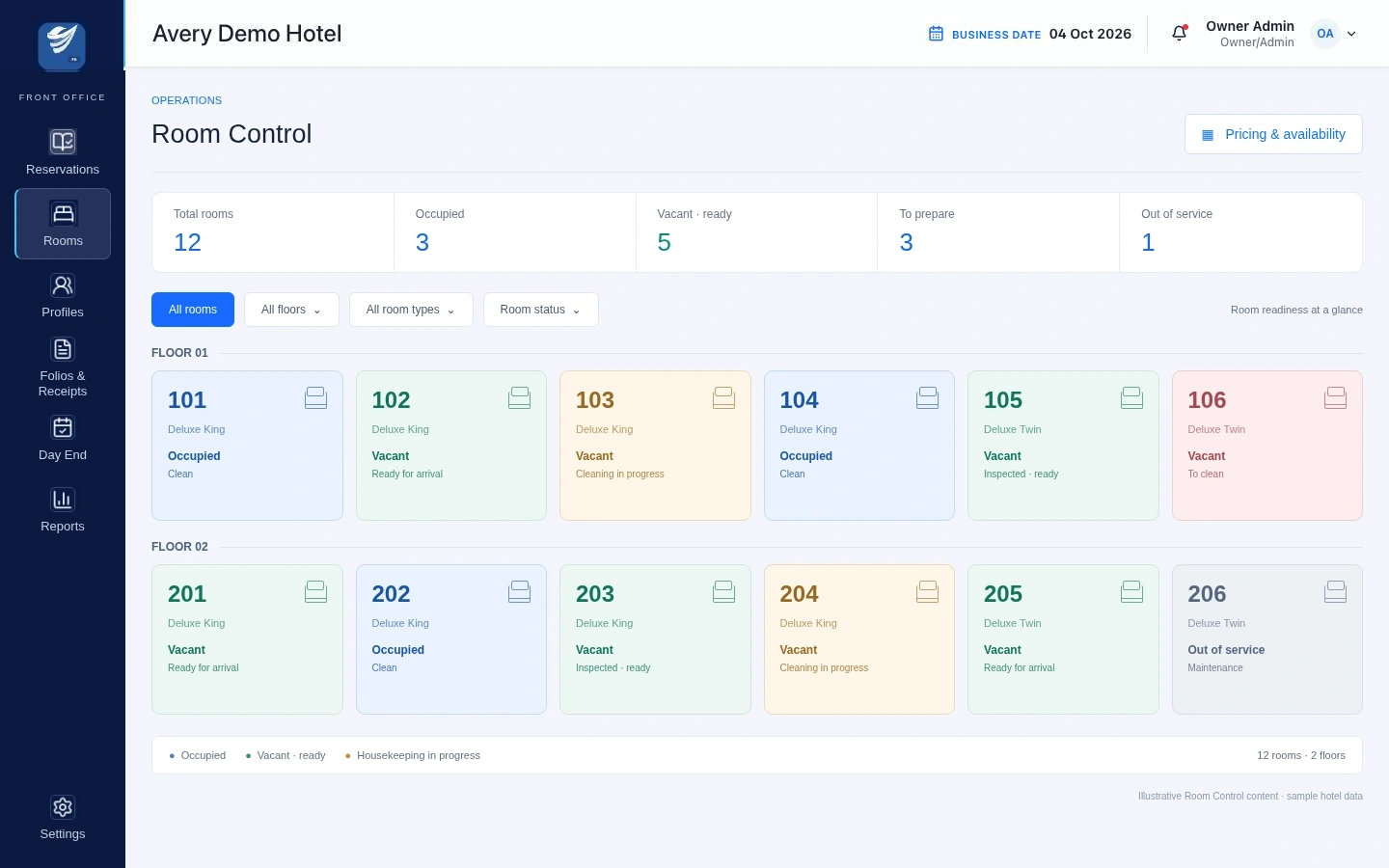Click the To prepare summary tile
1389x868 pixels.
click(998, 232)
